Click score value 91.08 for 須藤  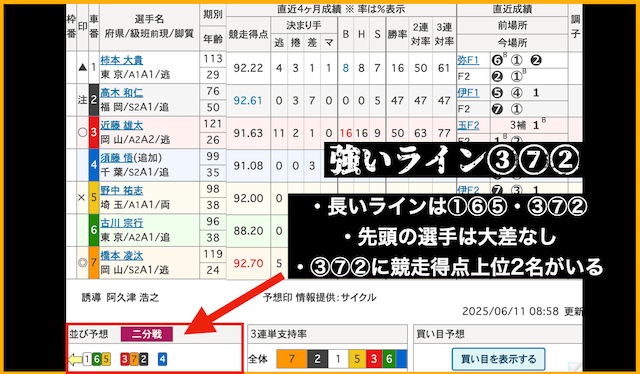(x=248, y=166)
